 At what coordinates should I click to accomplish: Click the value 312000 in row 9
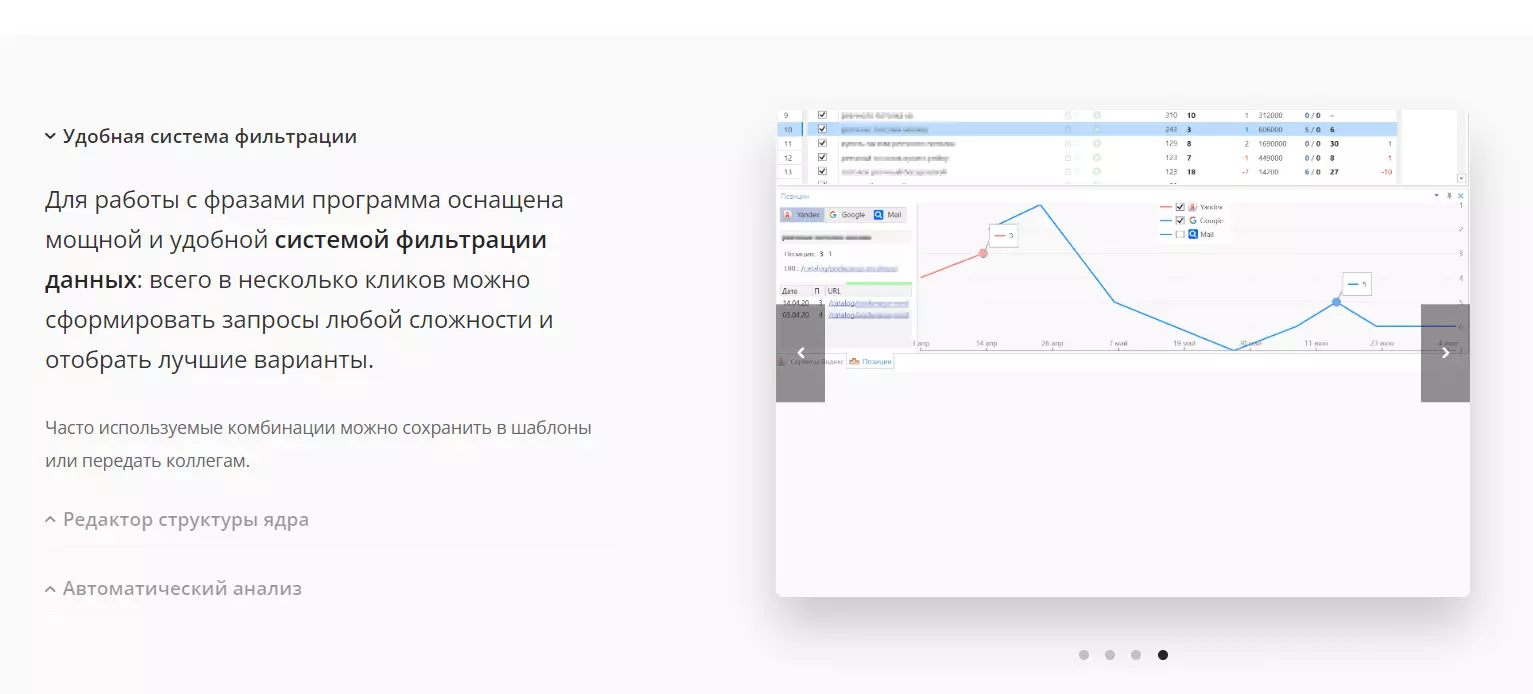coord(1270,115)
